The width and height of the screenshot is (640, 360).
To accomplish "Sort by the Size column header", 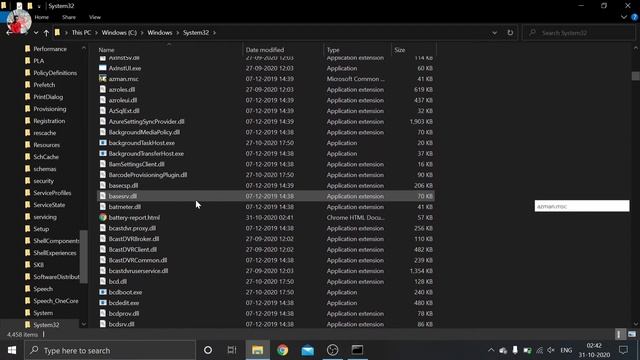I will click(x=400, y=50).
